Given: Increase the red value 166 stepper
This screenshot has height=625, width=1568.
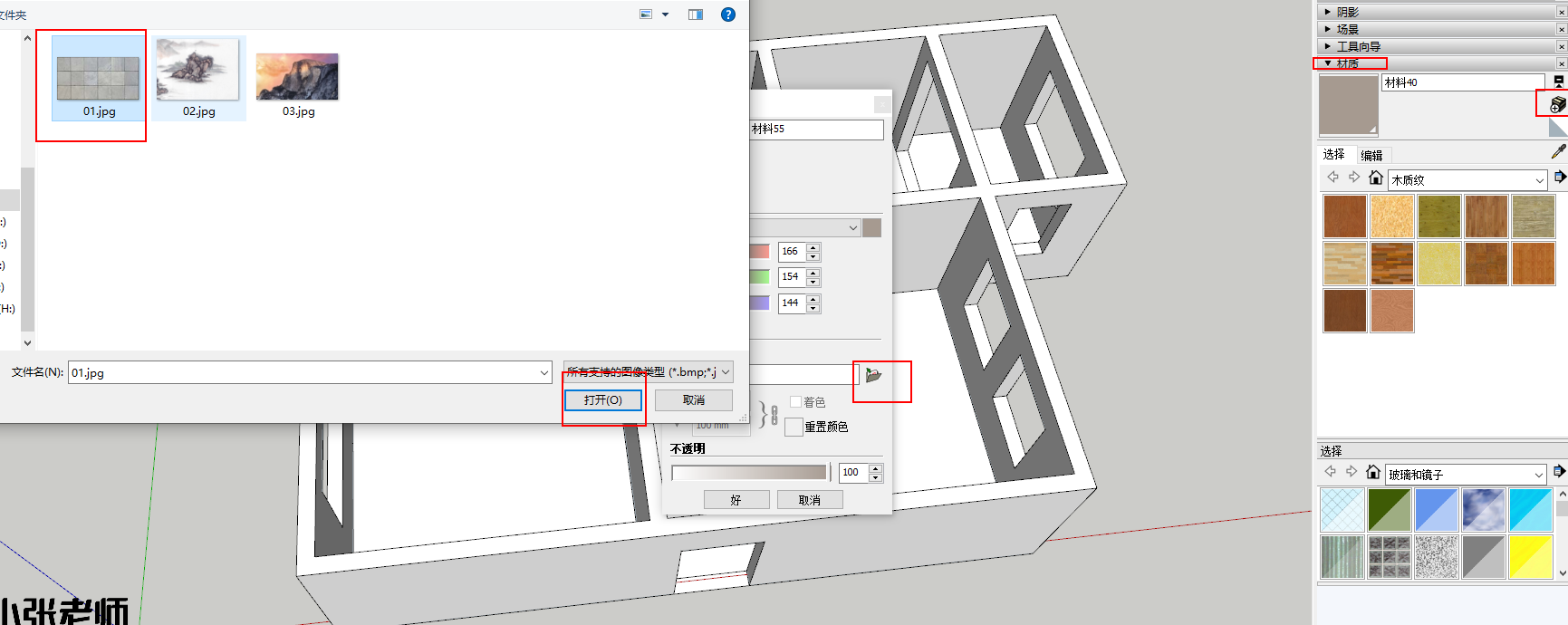Looking at the screenshot, I should pyautogui.click(x=813, y=247).
